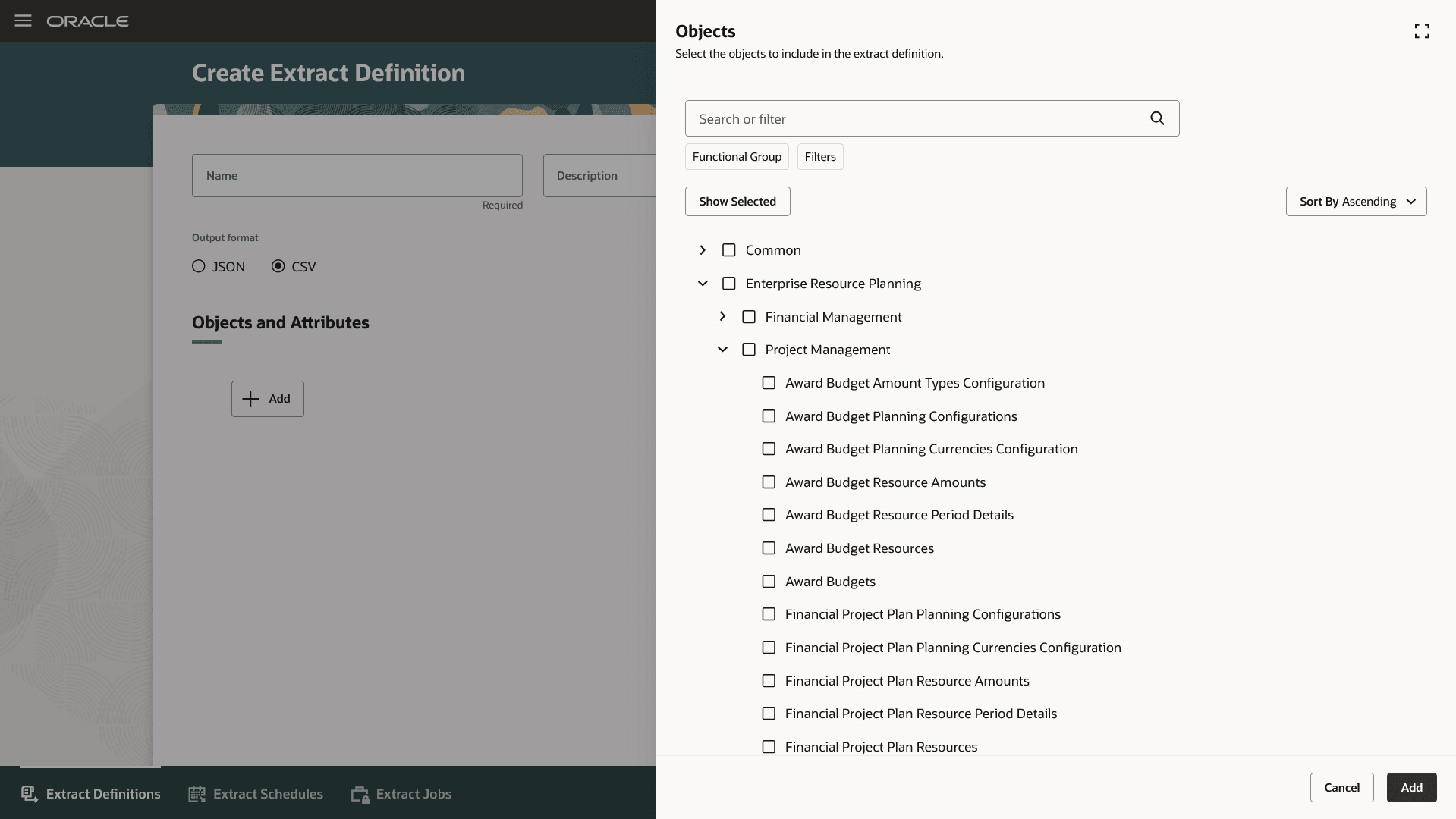Check Financial Project Plan Resource Amounts box
This screenshot has height=819, width=1456.
[x=769, y=681]
